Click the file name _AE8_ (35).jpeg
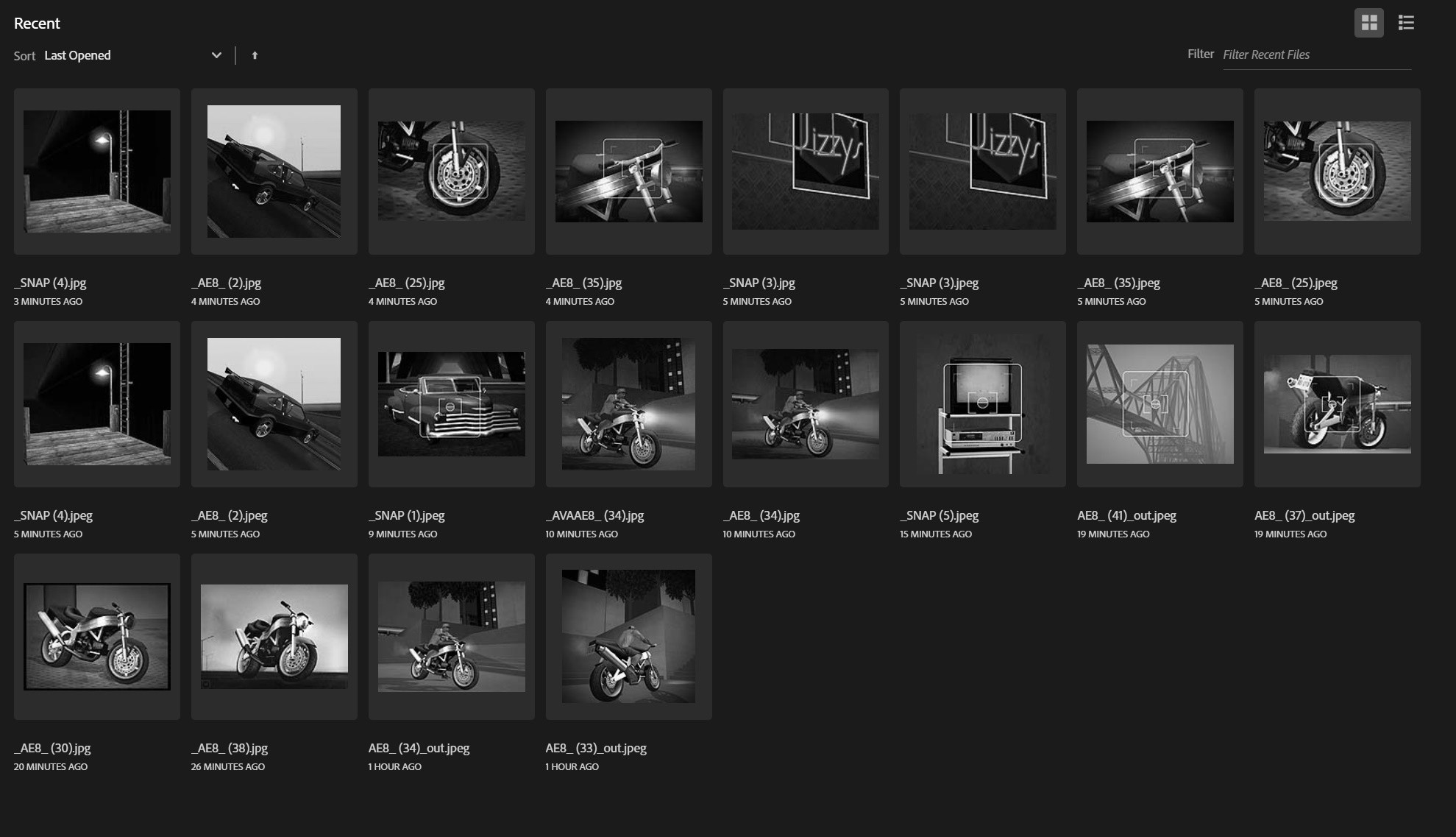This screenshot has height=837, width=1456. tap(1118, 283)
